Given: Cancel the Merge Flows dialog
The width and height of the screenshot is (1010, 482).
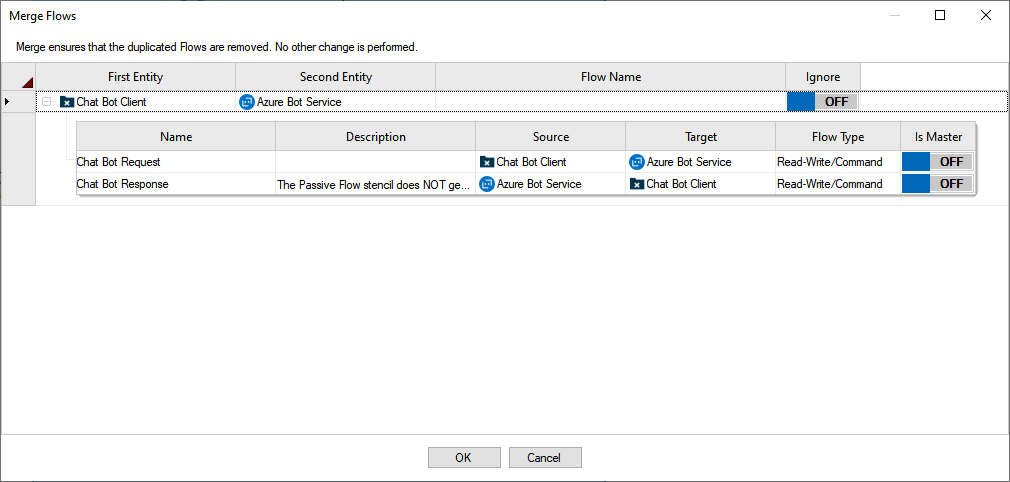Looking at the screenshot, I should tap(545, 458).
